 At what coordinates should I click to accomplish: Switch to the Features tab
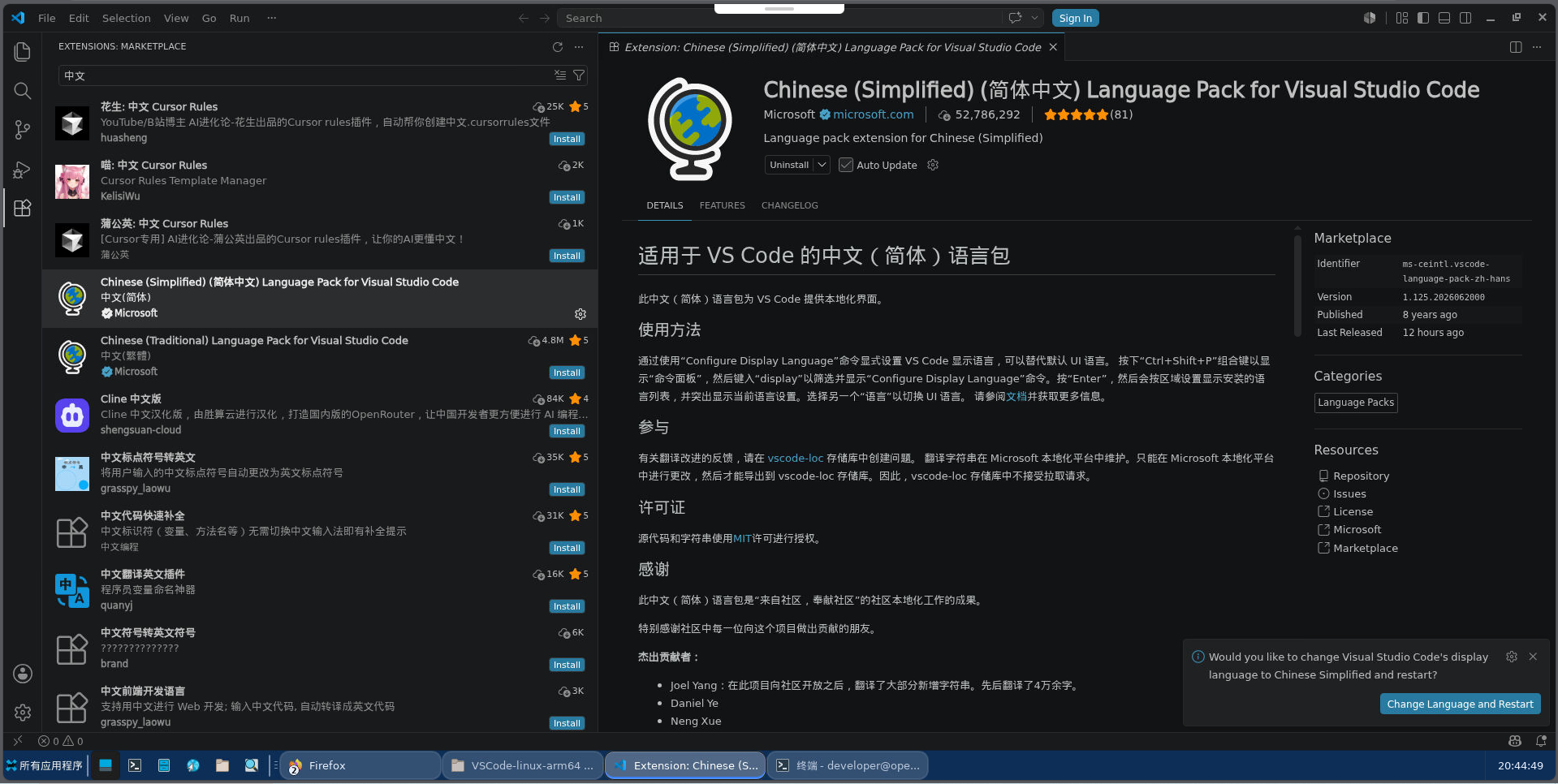point(722,205)
